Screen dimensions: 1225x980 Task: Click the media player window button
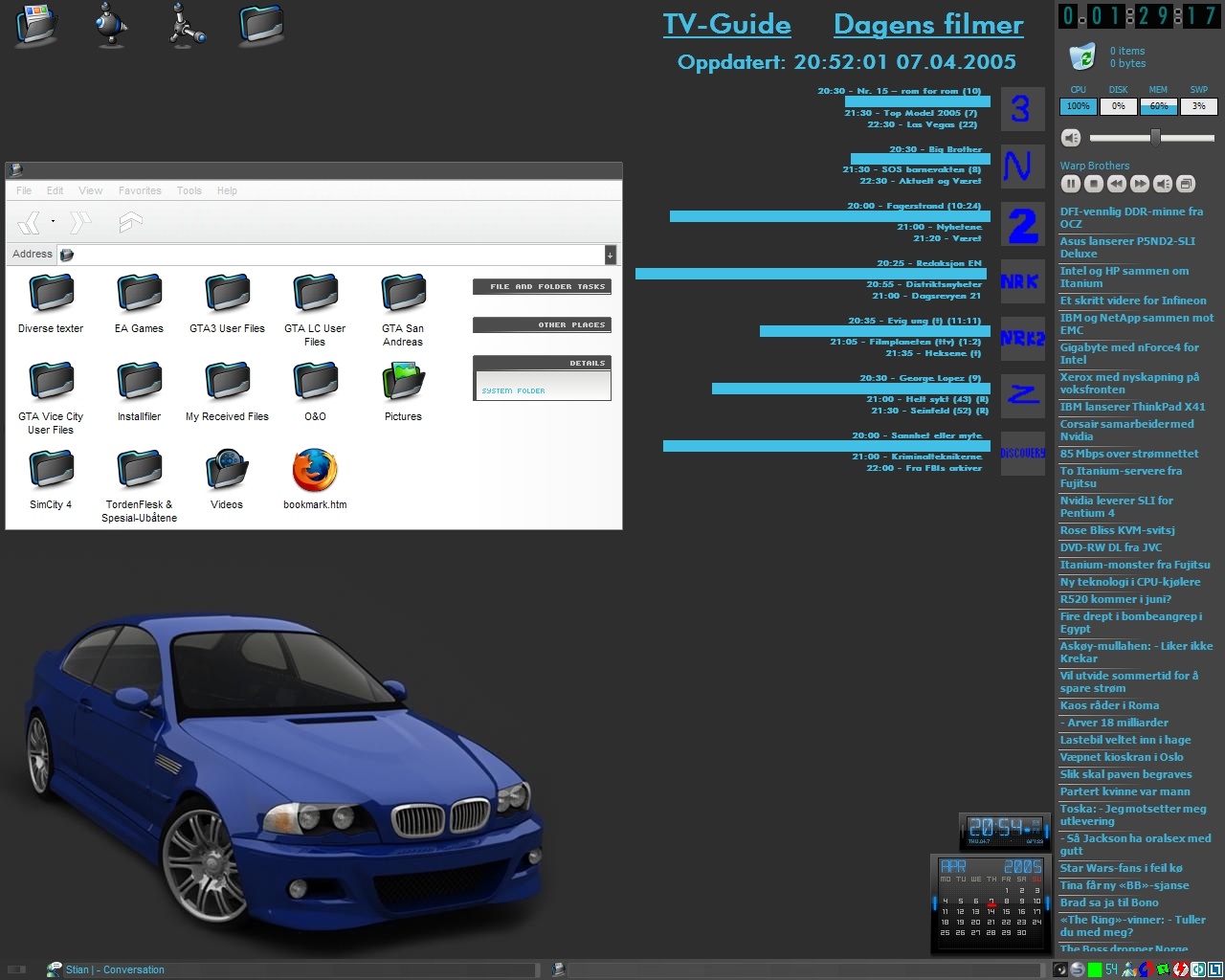1186,184
